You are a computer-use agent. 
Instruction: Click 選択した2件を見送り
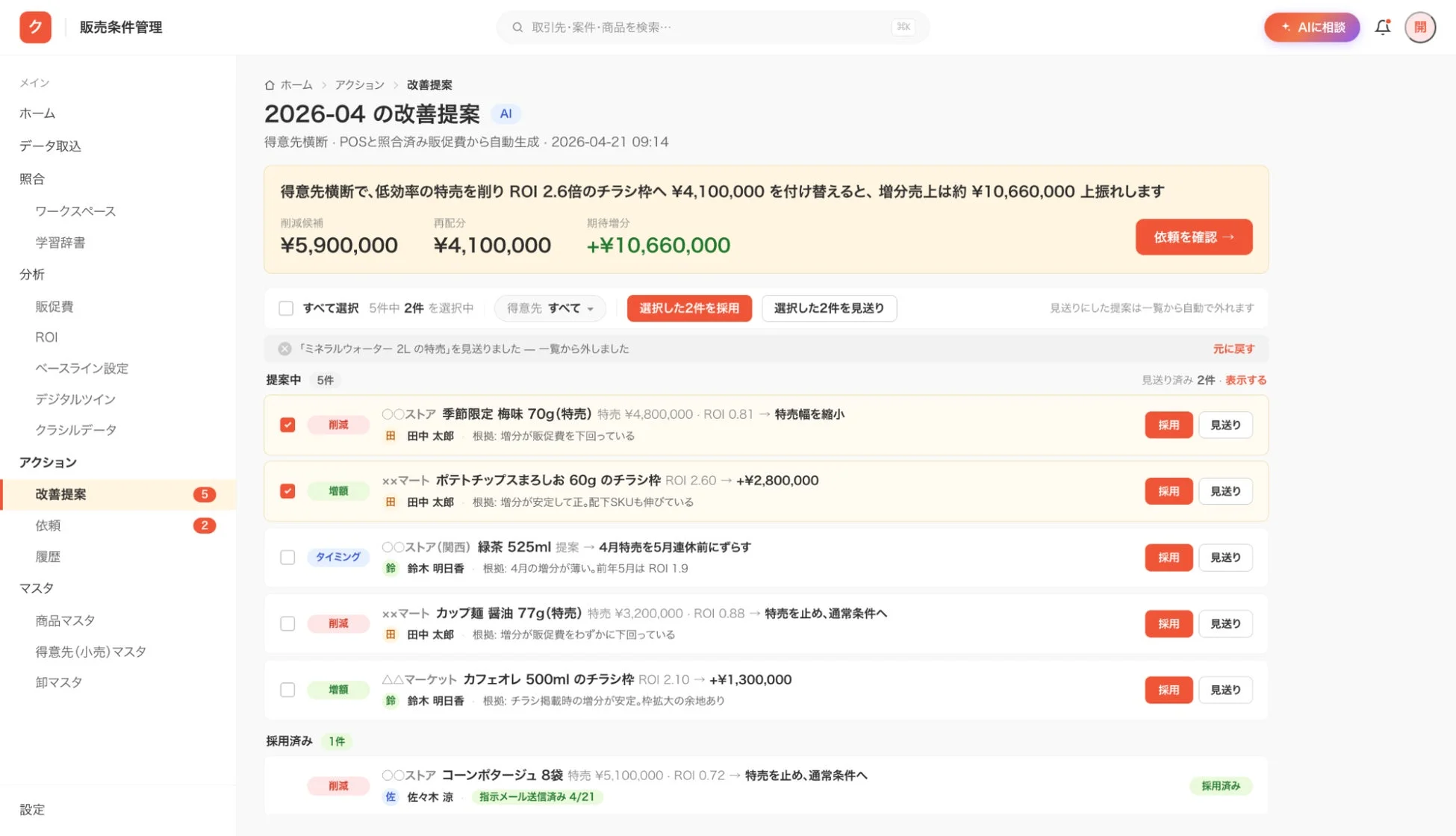pyautogui.click(x=829, y=308)
